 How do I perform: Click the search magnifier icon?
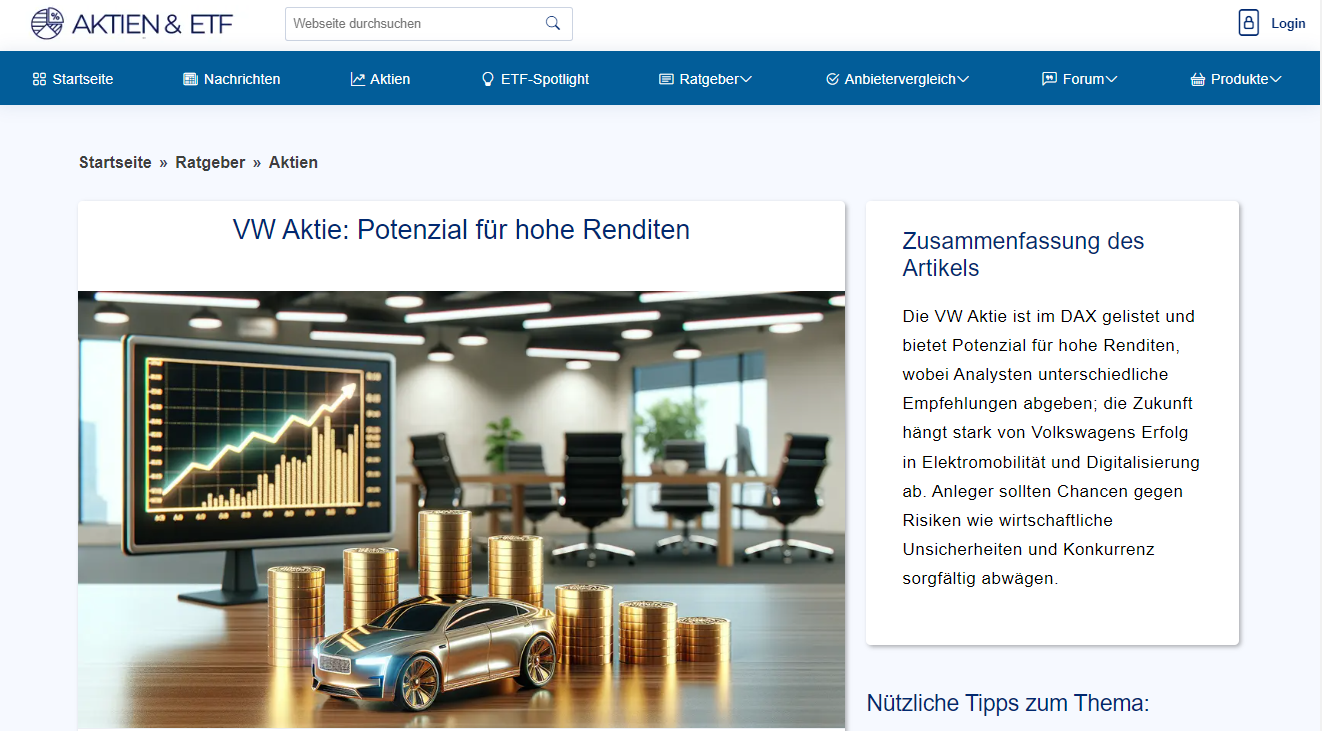553,23
